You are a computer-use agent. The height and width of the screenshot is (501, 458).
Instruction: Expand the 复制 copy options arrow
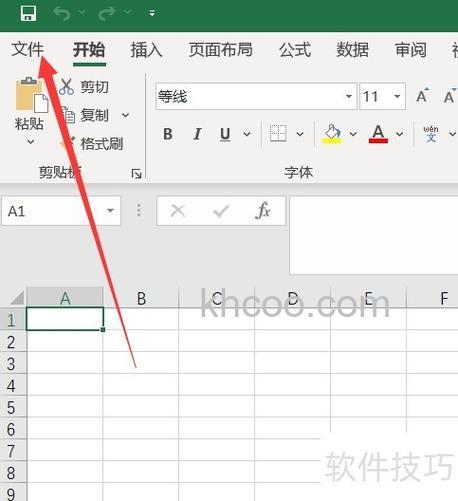pos(125,115)
